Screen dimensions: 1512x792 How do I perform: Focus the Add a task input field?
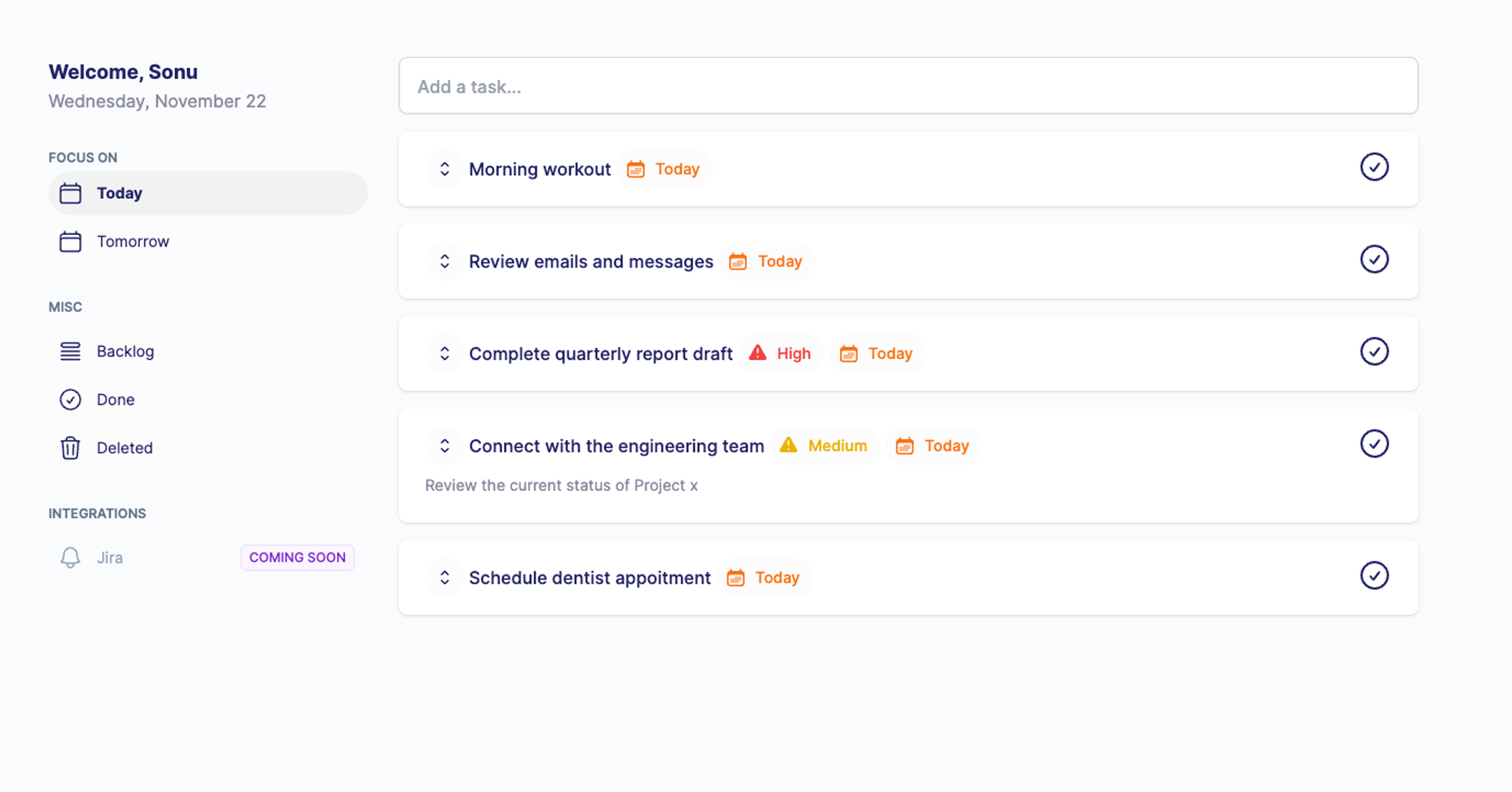(x=908, y=86)
